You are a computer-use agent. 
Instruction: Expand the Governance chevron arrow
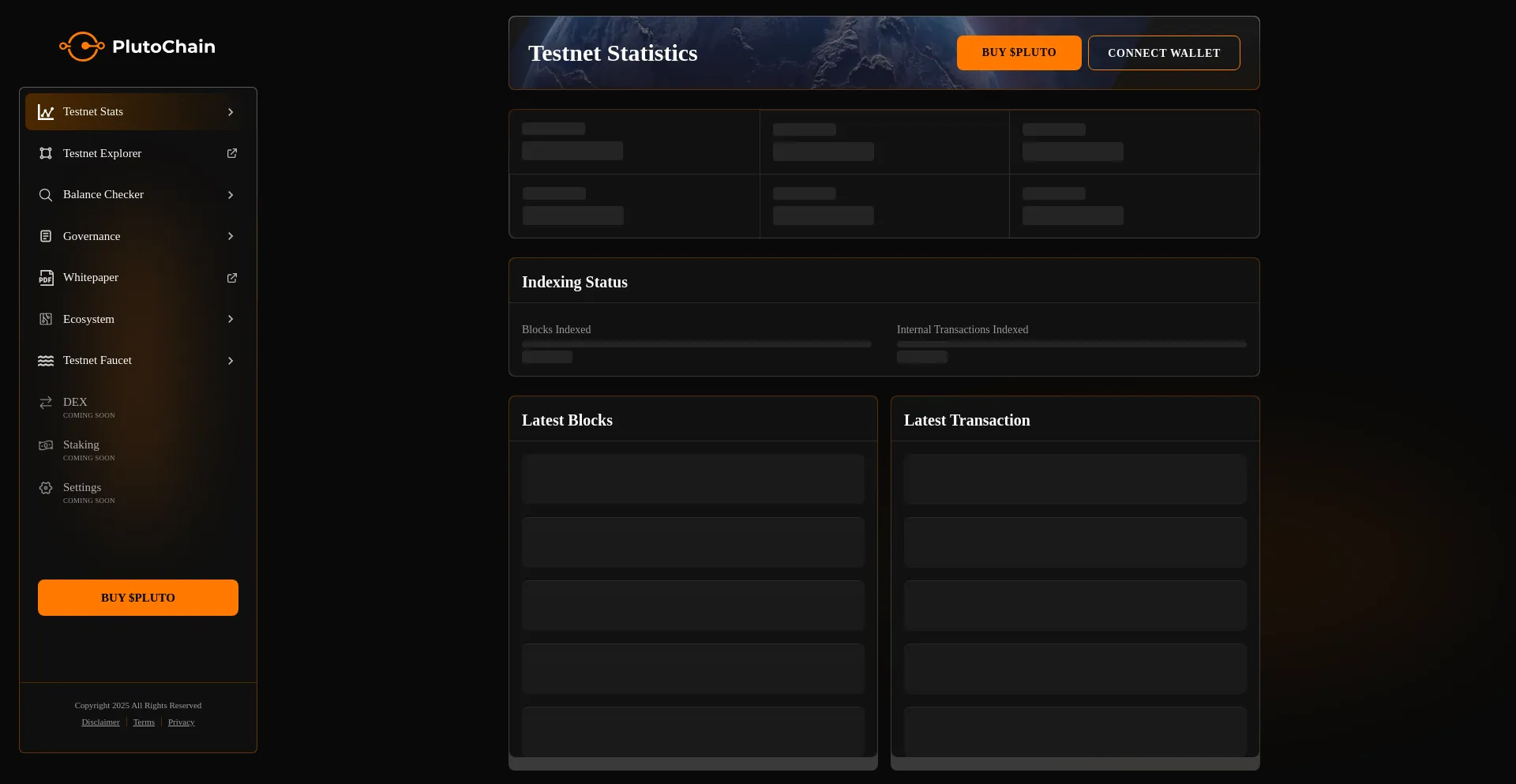[x=231, y=236]
